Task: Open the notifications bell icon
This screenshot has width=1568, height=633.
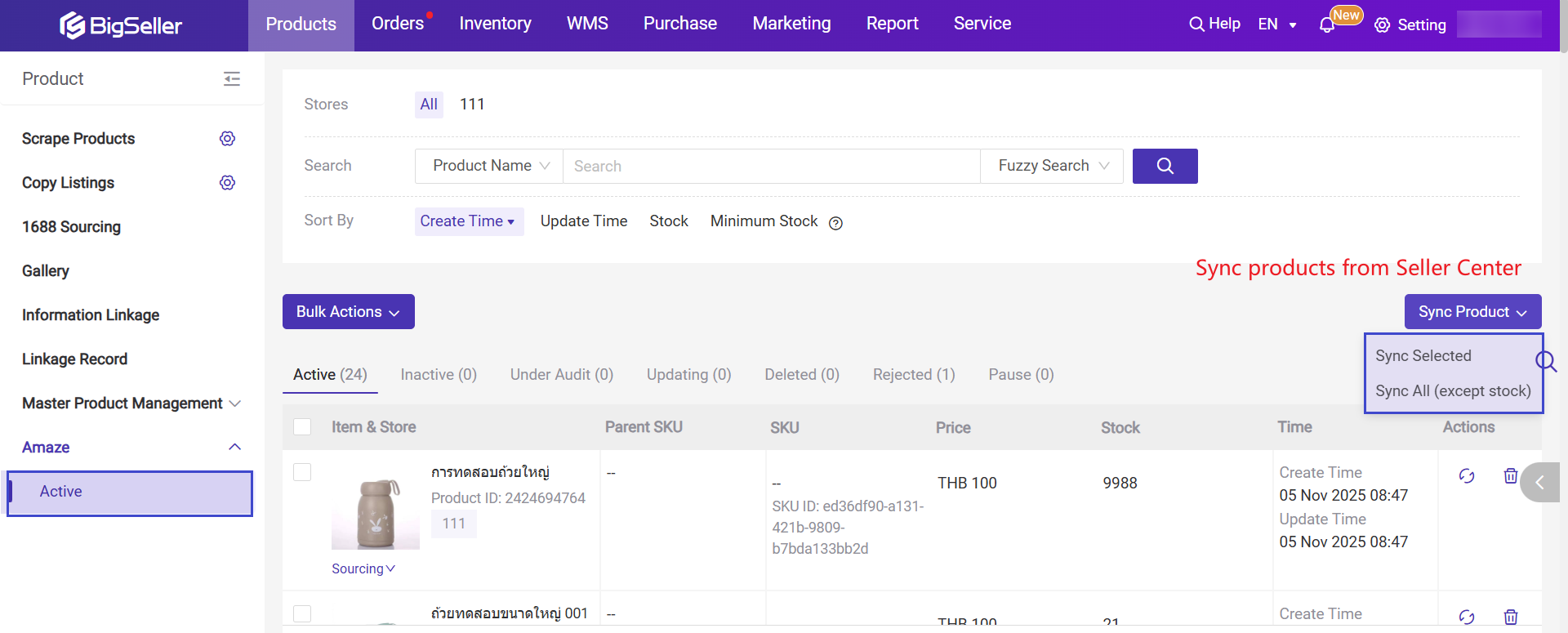Action: [x=1327, y=25]
